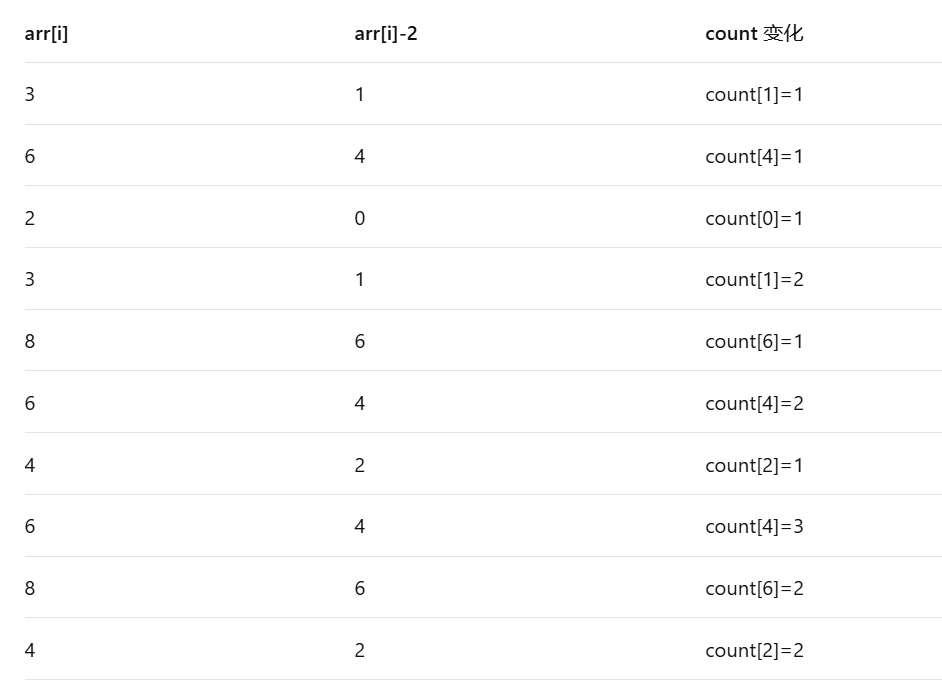Viewport: 942px width, 690px height.
Task: Click the arr[i] column header
Action: [46, 34]
